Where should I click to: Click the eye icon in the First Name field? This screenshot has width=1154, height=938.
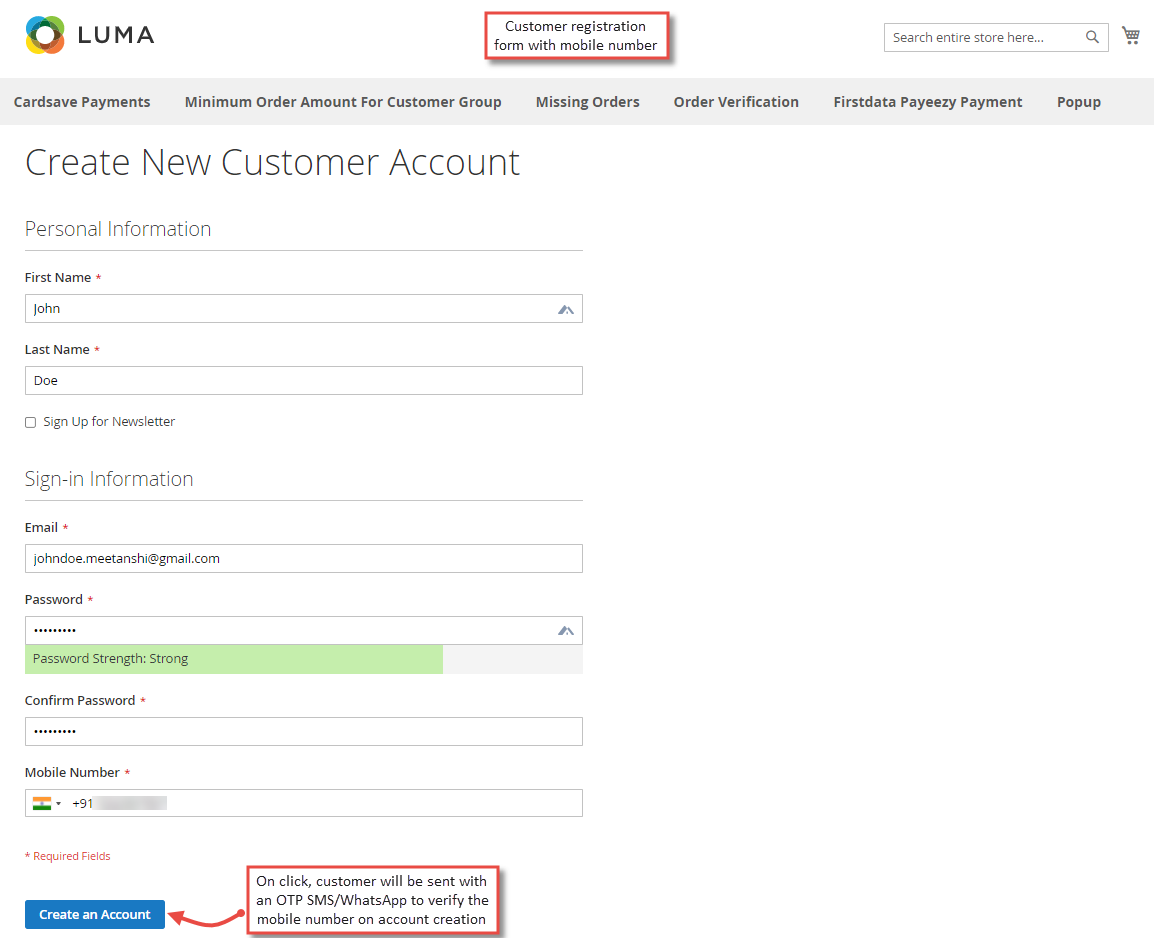(x=565, y=308)
